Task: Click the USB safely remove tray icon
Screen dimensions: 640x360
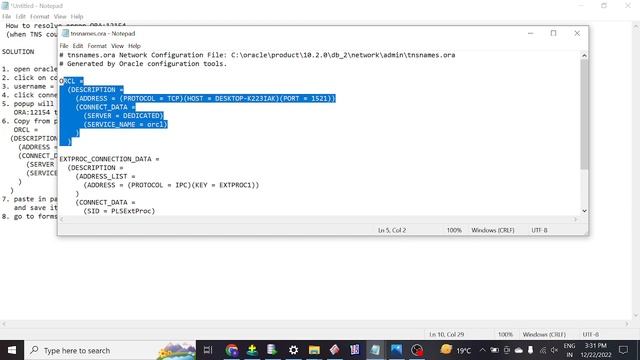Action: click(531, 350)
